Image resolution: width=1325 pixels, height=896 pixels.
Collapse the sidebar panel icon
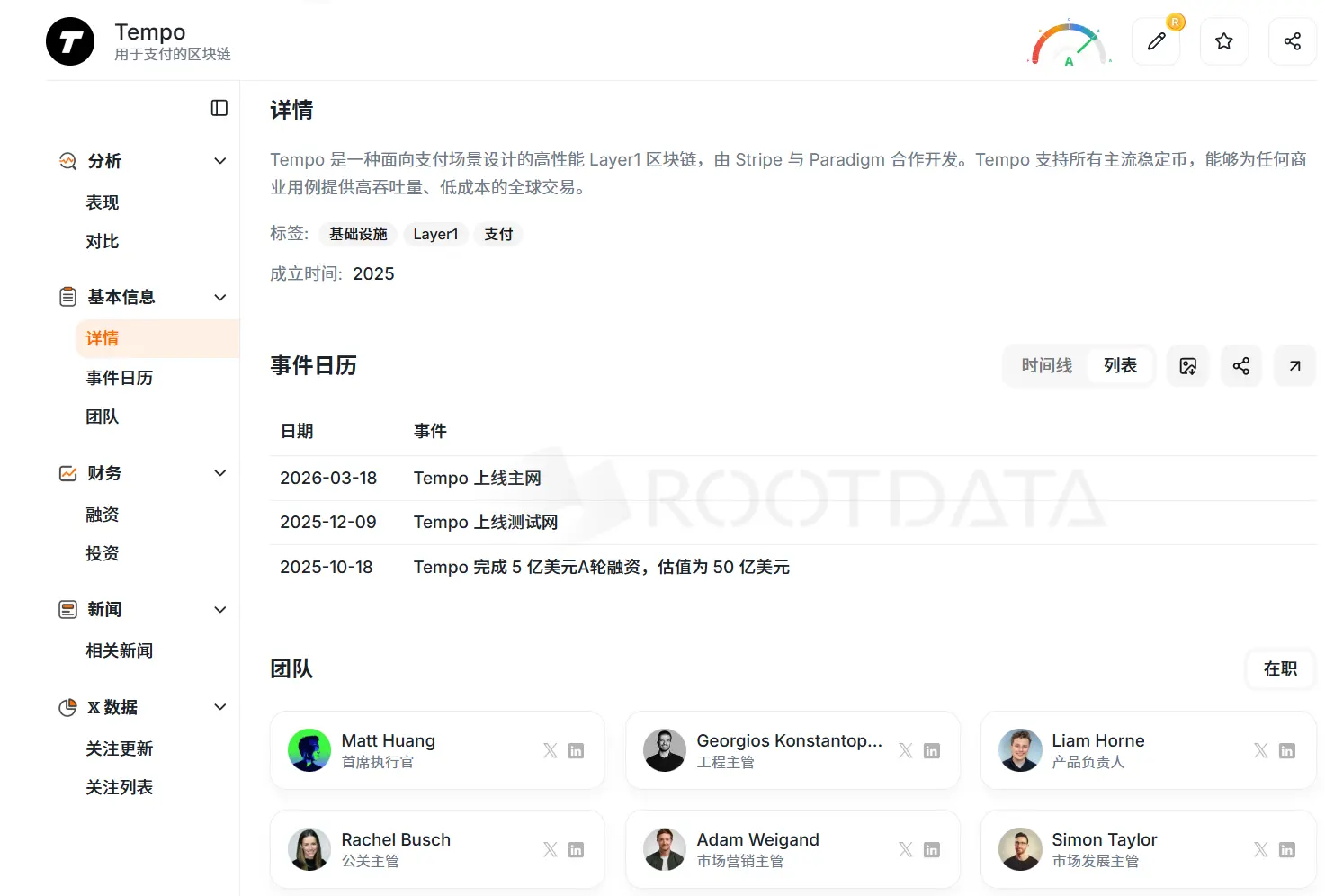pos(219,108)
